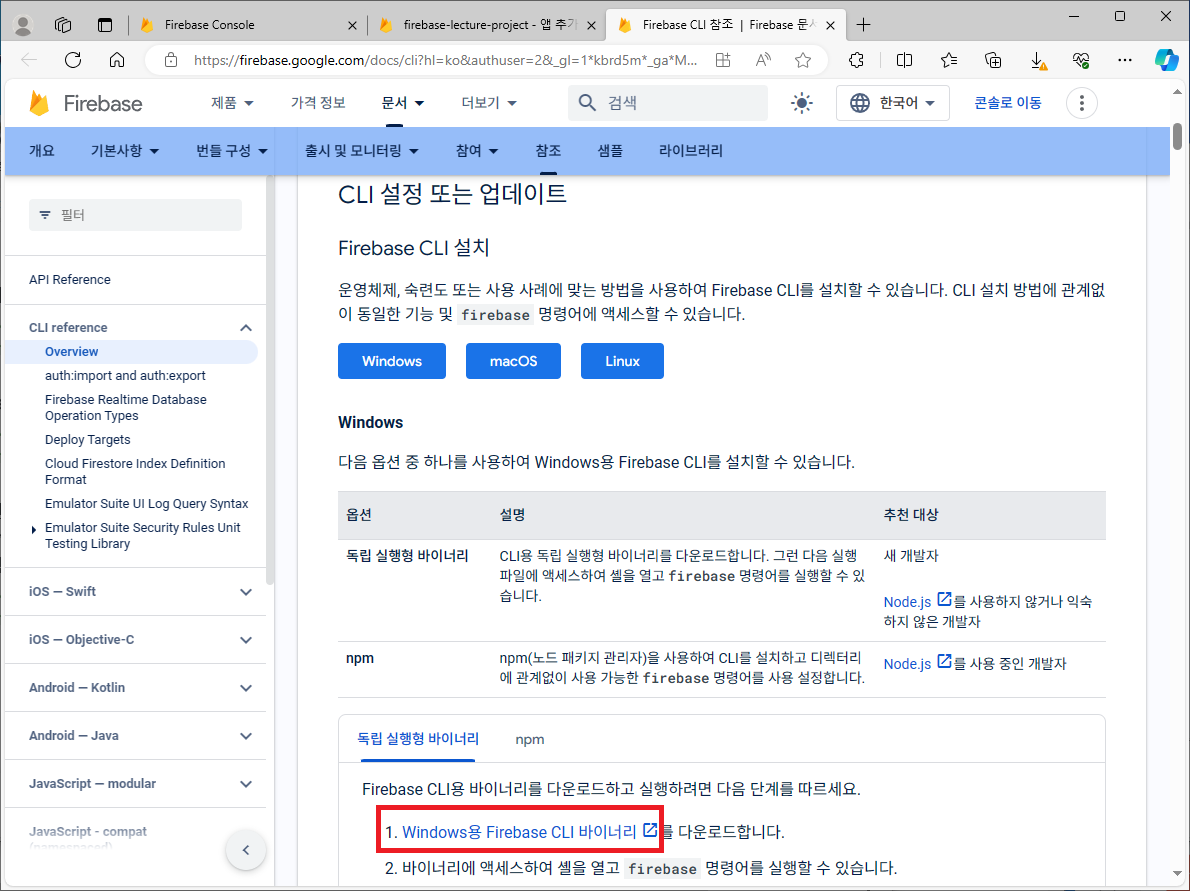Viewport: 1190px width, 891px height.
Task: Open the Downloads icon with warning
Action: click(1038, 61)
